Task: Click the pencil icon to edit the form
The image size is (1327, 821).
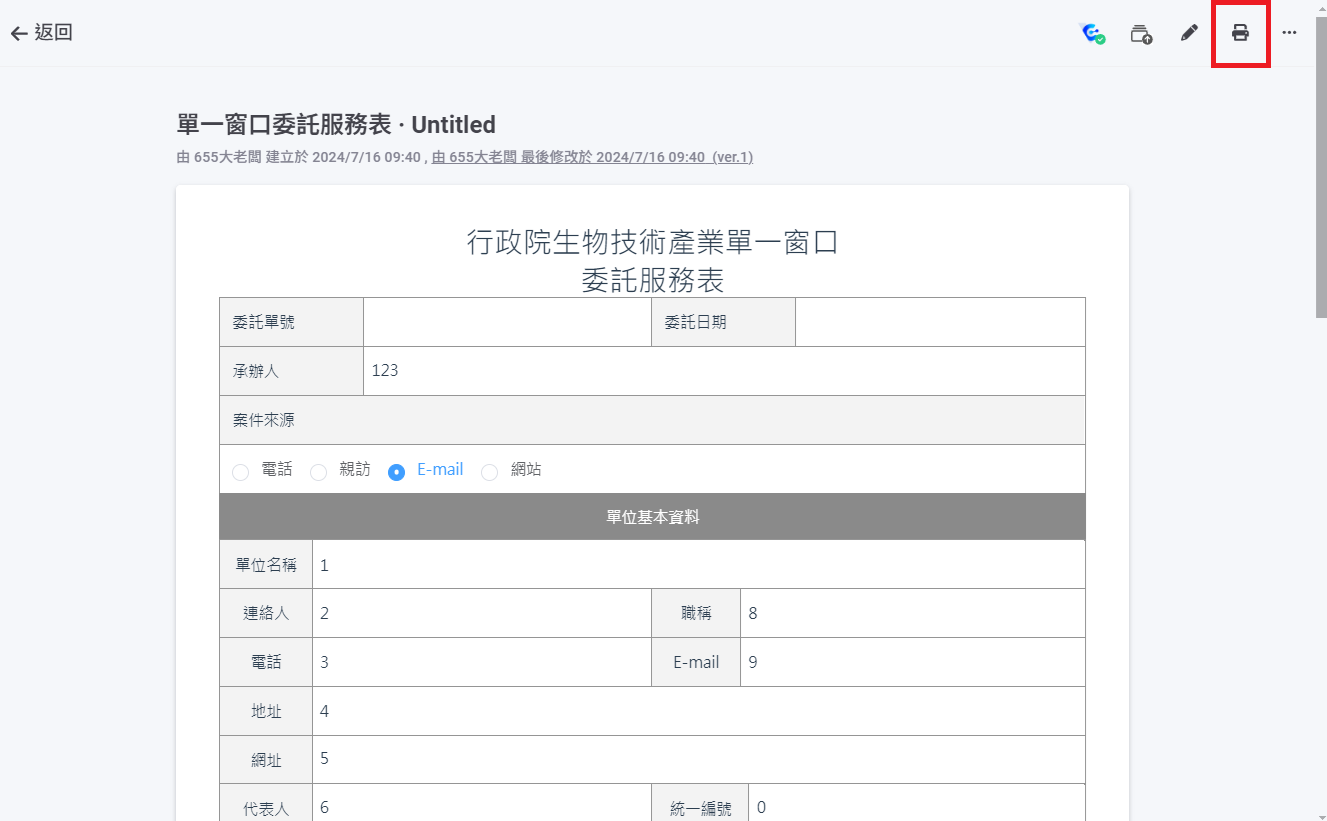Action: (x=1189, y=33)
